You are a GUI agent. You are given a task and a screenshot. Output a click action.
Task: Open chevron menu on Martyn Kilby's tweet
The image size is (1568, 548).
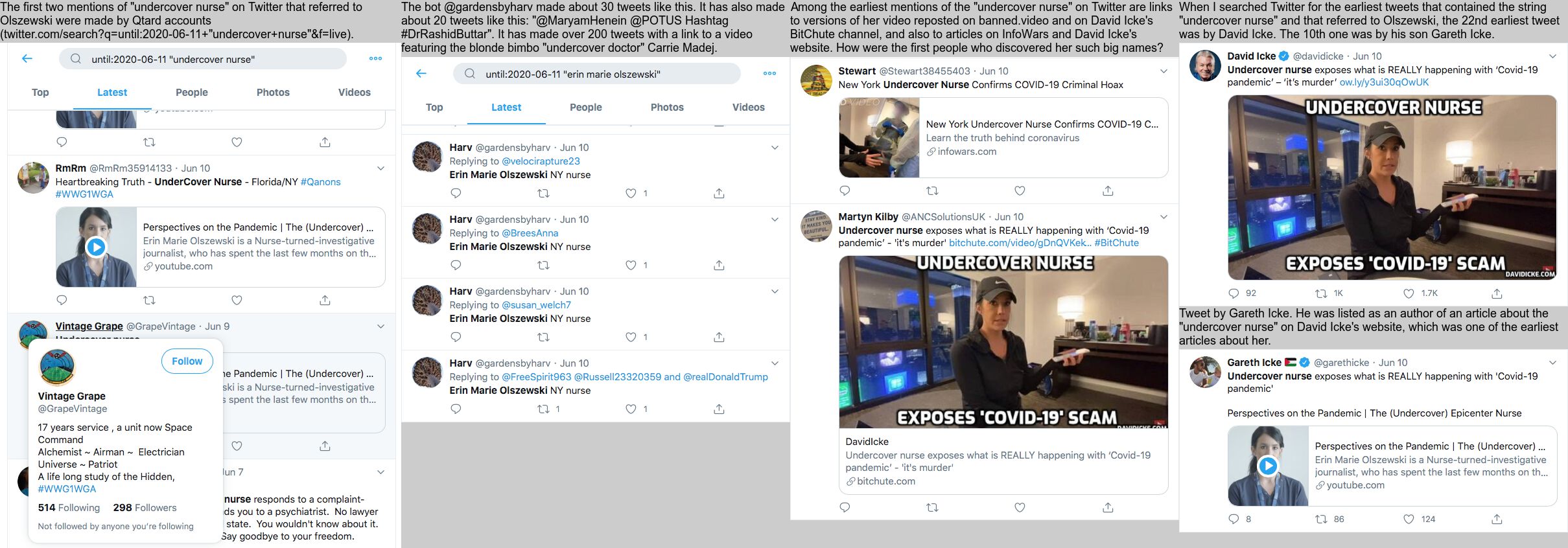[x=1164, y=217]
